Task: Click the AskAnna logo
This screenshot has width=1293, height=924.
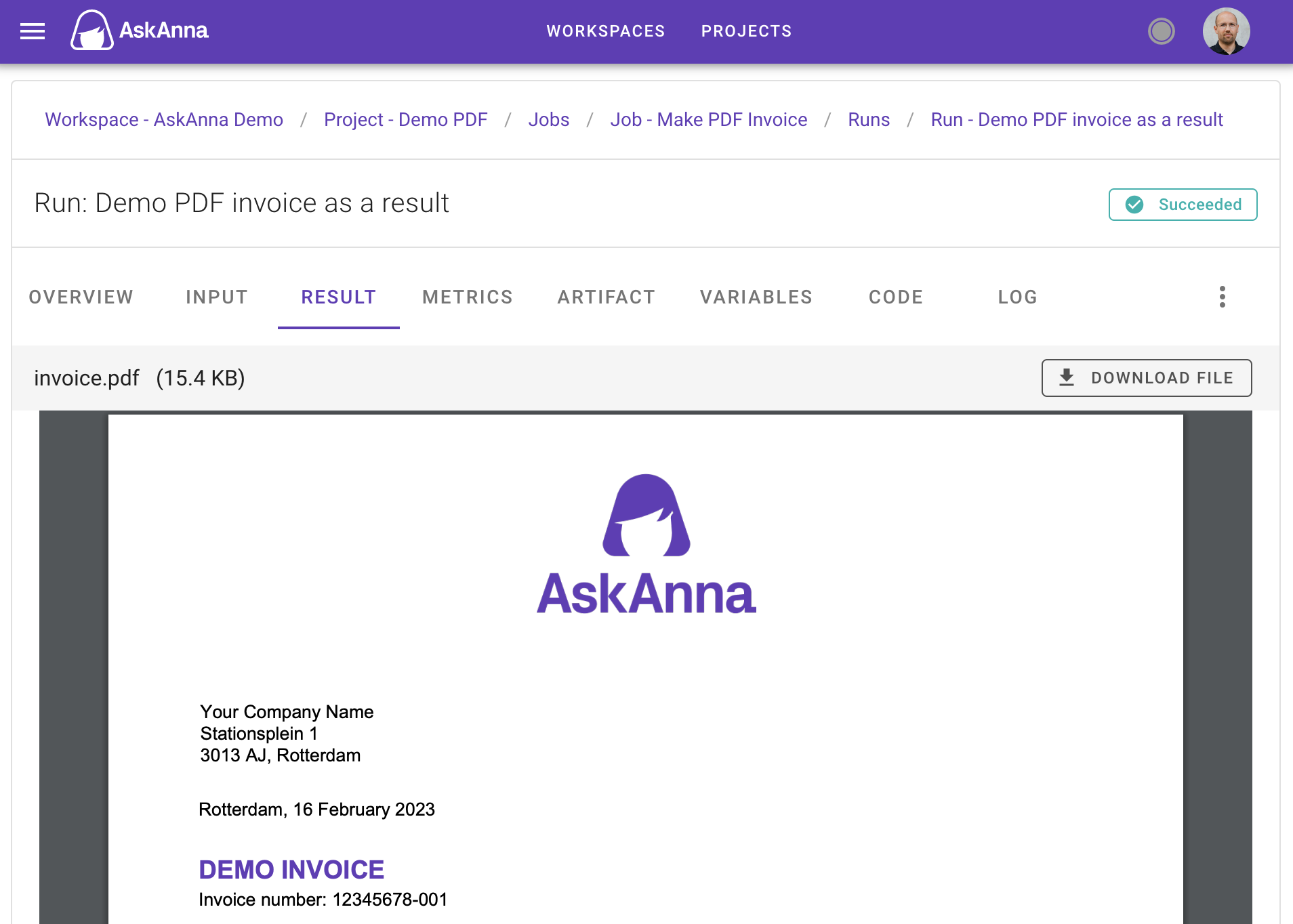Action: (139, 30)
